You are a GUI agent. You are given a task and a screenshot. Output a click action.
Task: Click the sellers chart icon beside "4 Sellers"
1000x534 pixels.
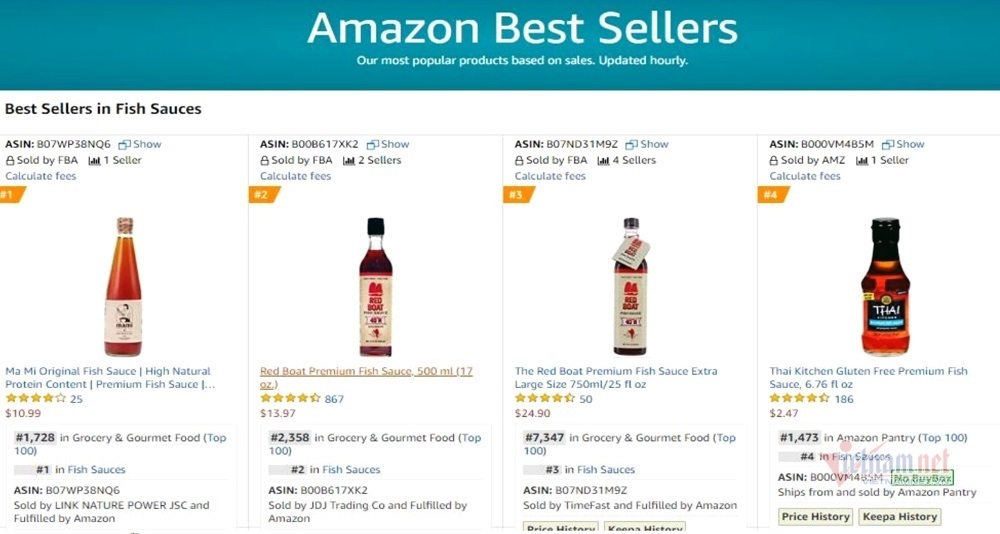[x=604, y=160]
